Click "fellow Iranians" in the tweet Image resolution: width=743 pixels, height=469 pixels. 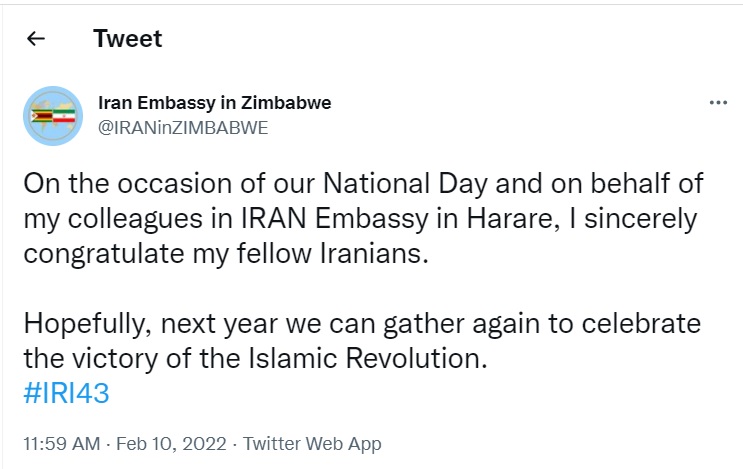334,253
